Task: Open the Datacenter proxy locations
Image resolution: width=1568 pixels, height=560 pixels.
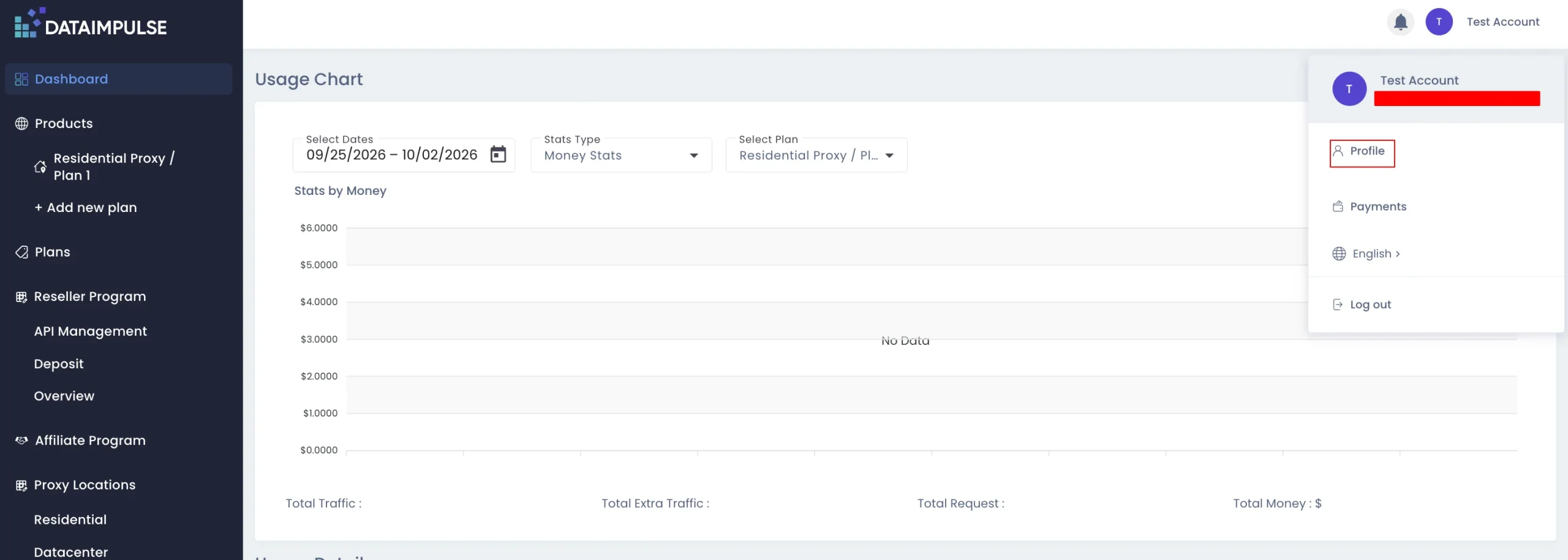Action: click(x=71, y=552)
